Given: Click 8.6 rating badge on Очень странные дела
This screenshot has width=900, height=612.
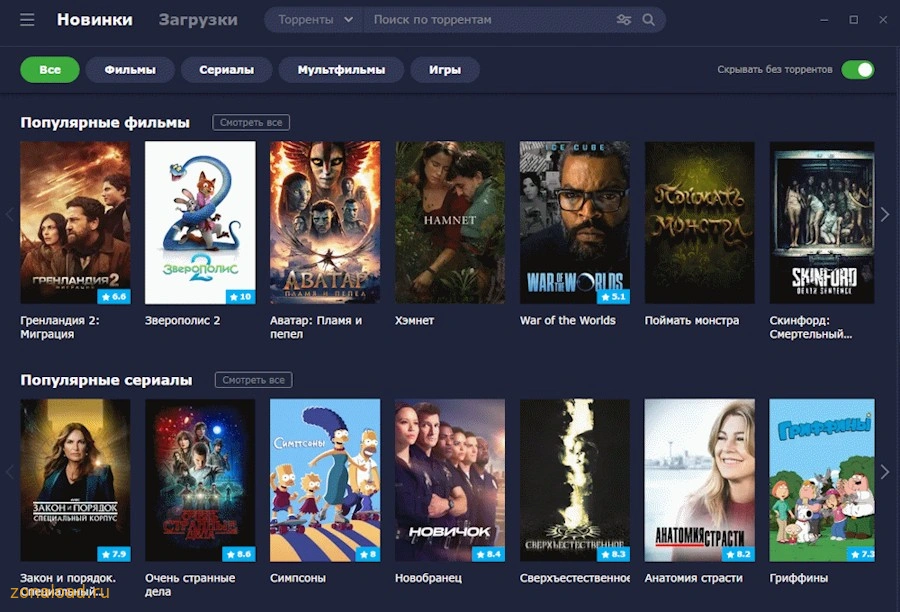Looking at the screenshot, I should click(239, 554).
